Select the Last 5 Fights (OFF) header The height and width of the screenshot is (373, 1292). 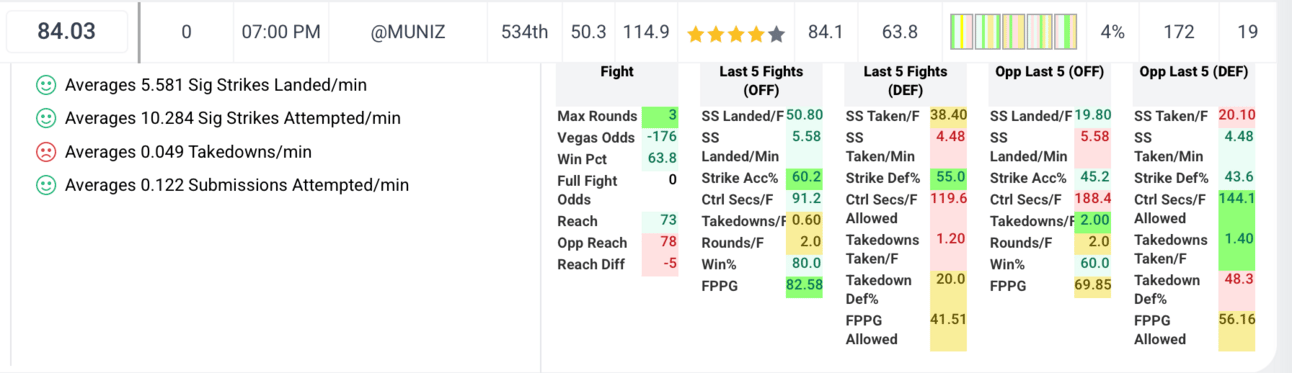761,81
